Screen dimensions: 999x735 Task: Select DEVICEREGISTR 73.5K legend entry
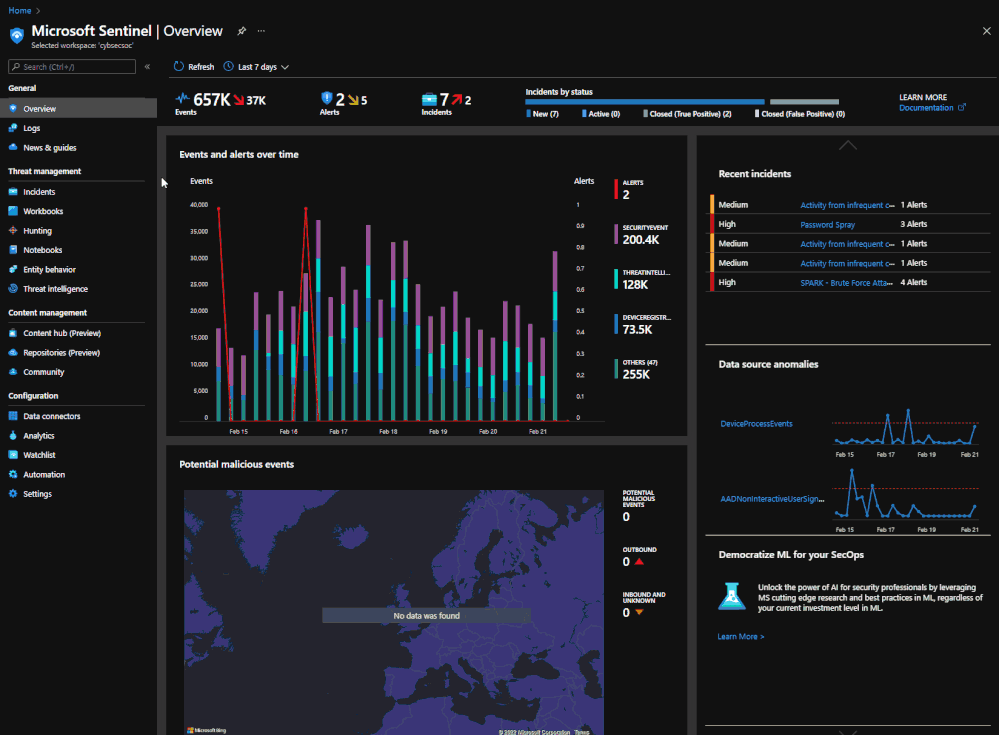pyautogui.click(x=642, y=324)
